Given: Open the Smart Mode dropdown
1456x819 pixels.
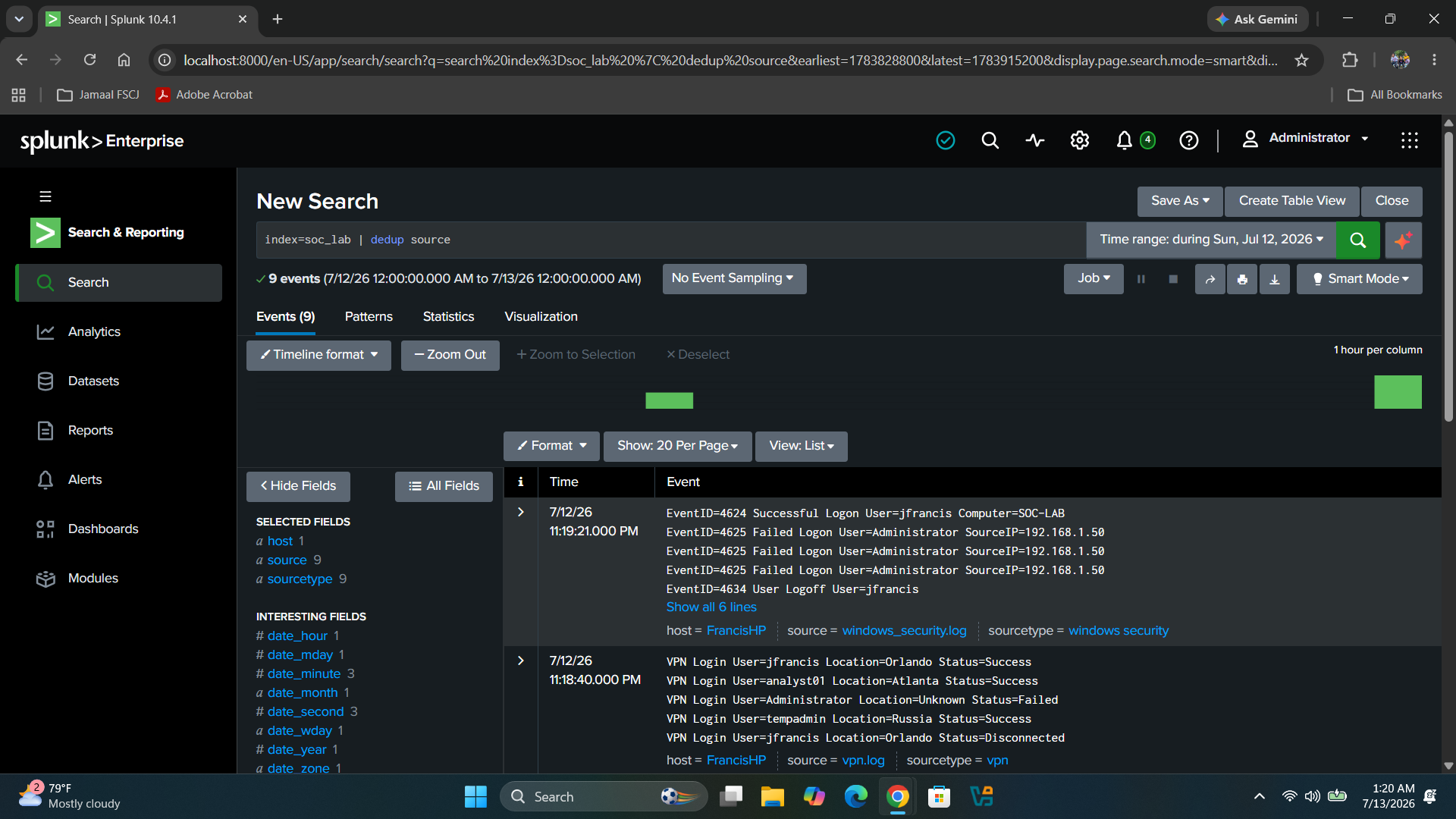Looking at the screenshot, I should (x=1360, y=279).
